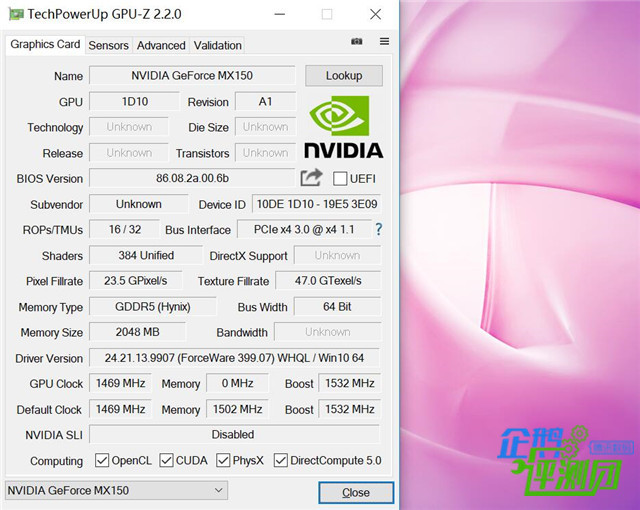Click the Name field showing NVIDIA GeForce MX150
The width and height of the screenshot is (640, 510).
(x=192, y=75)
